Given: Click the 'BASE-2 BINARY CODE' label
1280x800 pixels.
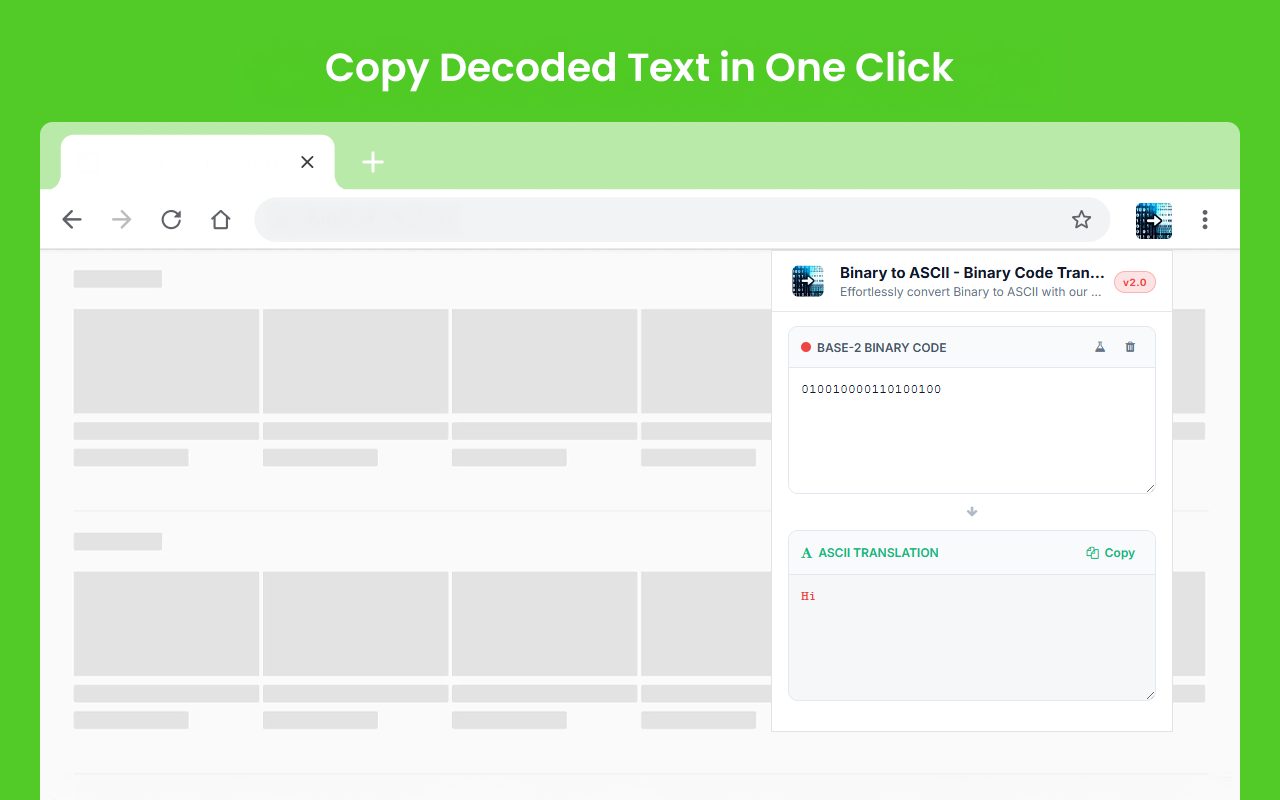Looking at the screenshot, I should (x=881, y=348).
